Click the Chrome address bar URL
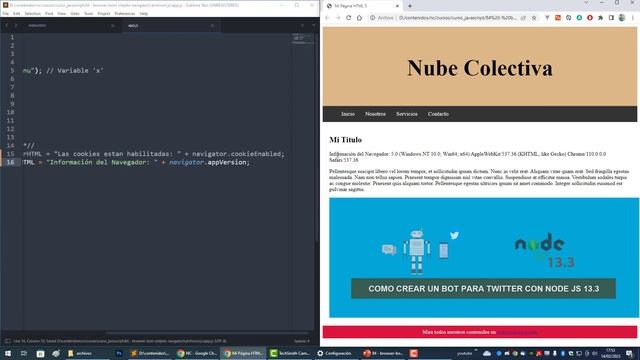Image resolution: width=640 pixels, height=360 pixels. tap(457, 18)
